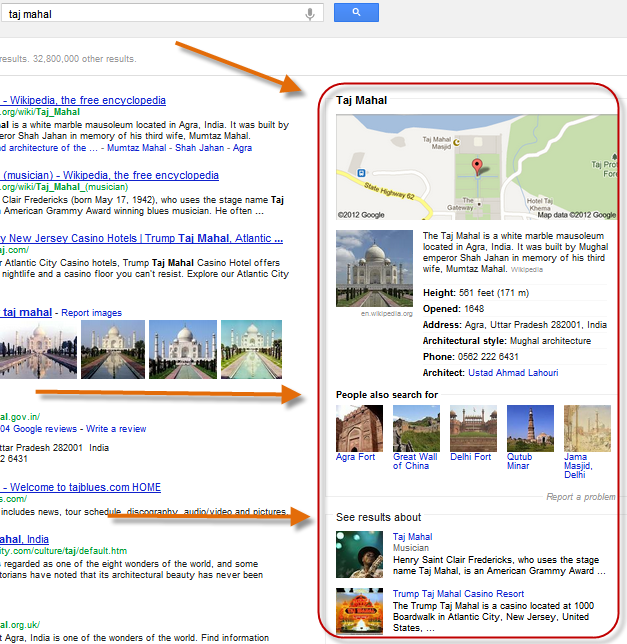Open the Shah Jahan sitelink
This screenshot has width=627, height=644.
point(200,148)
